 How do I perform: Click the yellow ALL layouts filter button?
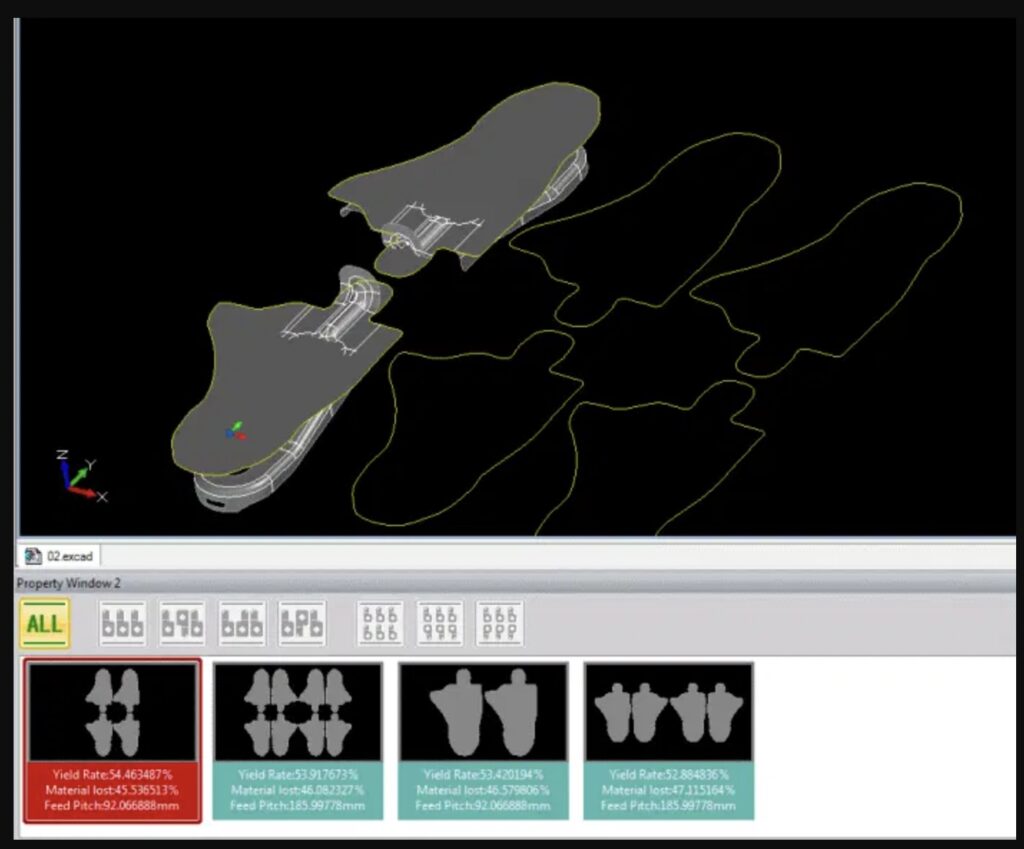click(x=44, y=624)
